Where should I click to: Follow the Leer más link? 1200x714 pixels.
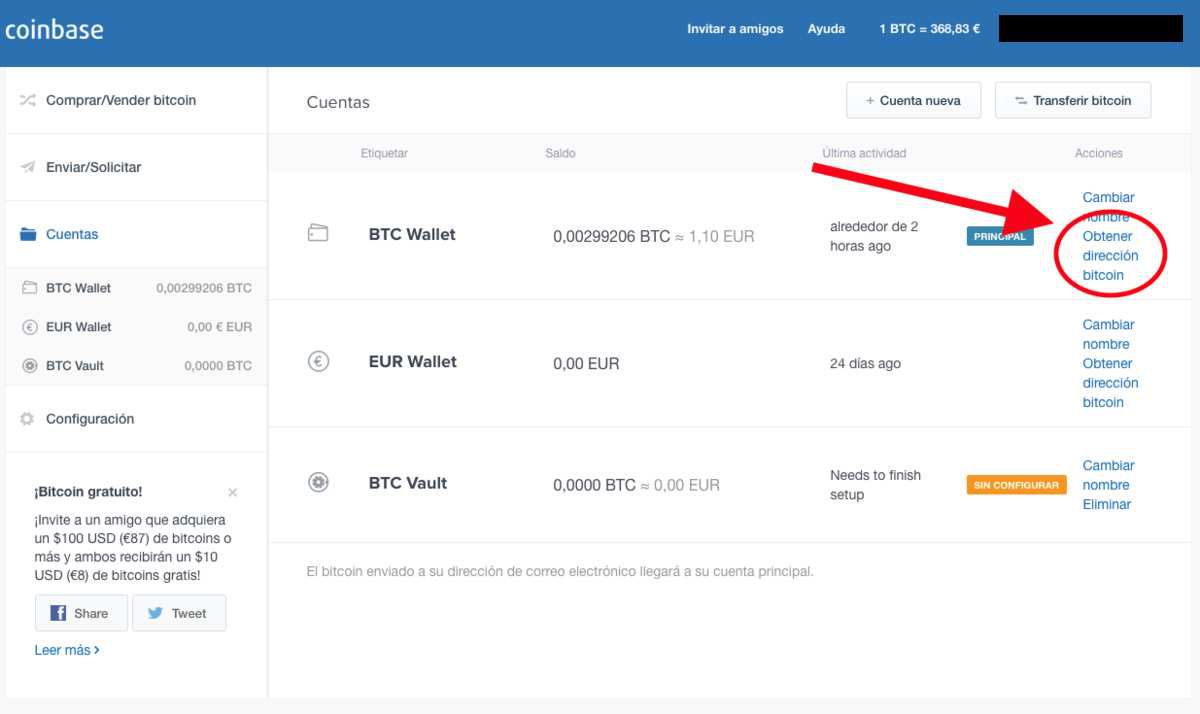(x=67, y=650)
